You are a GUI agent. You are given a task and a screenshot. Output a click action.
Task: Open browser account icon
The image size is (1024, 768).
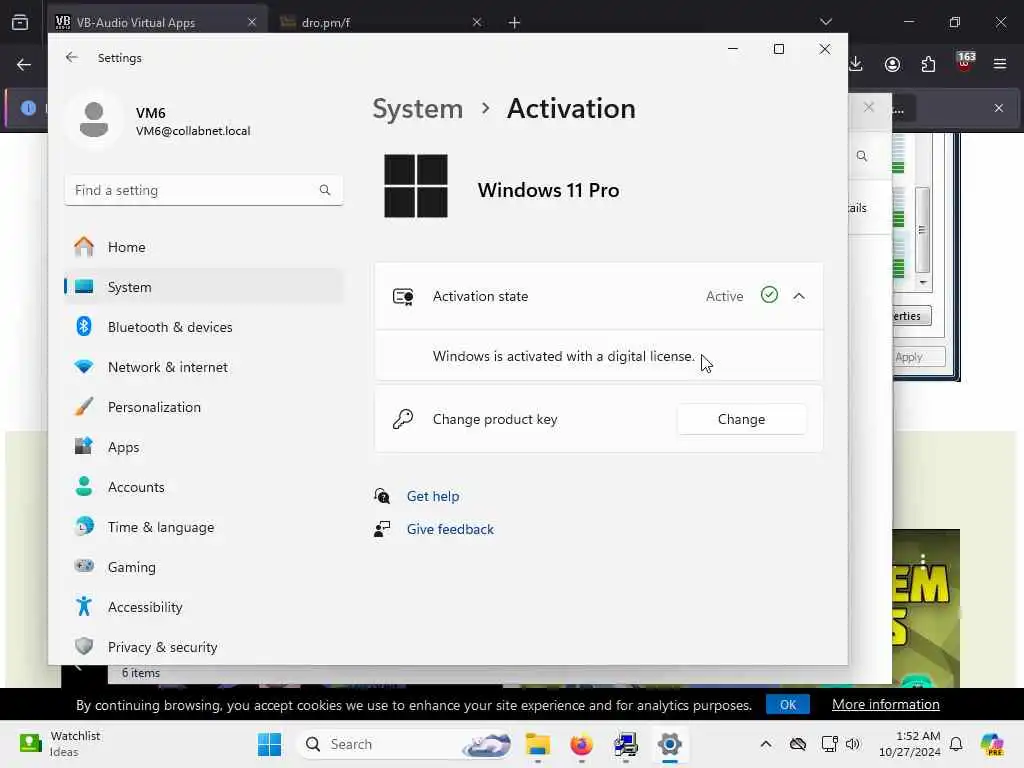tap(893, 64)
